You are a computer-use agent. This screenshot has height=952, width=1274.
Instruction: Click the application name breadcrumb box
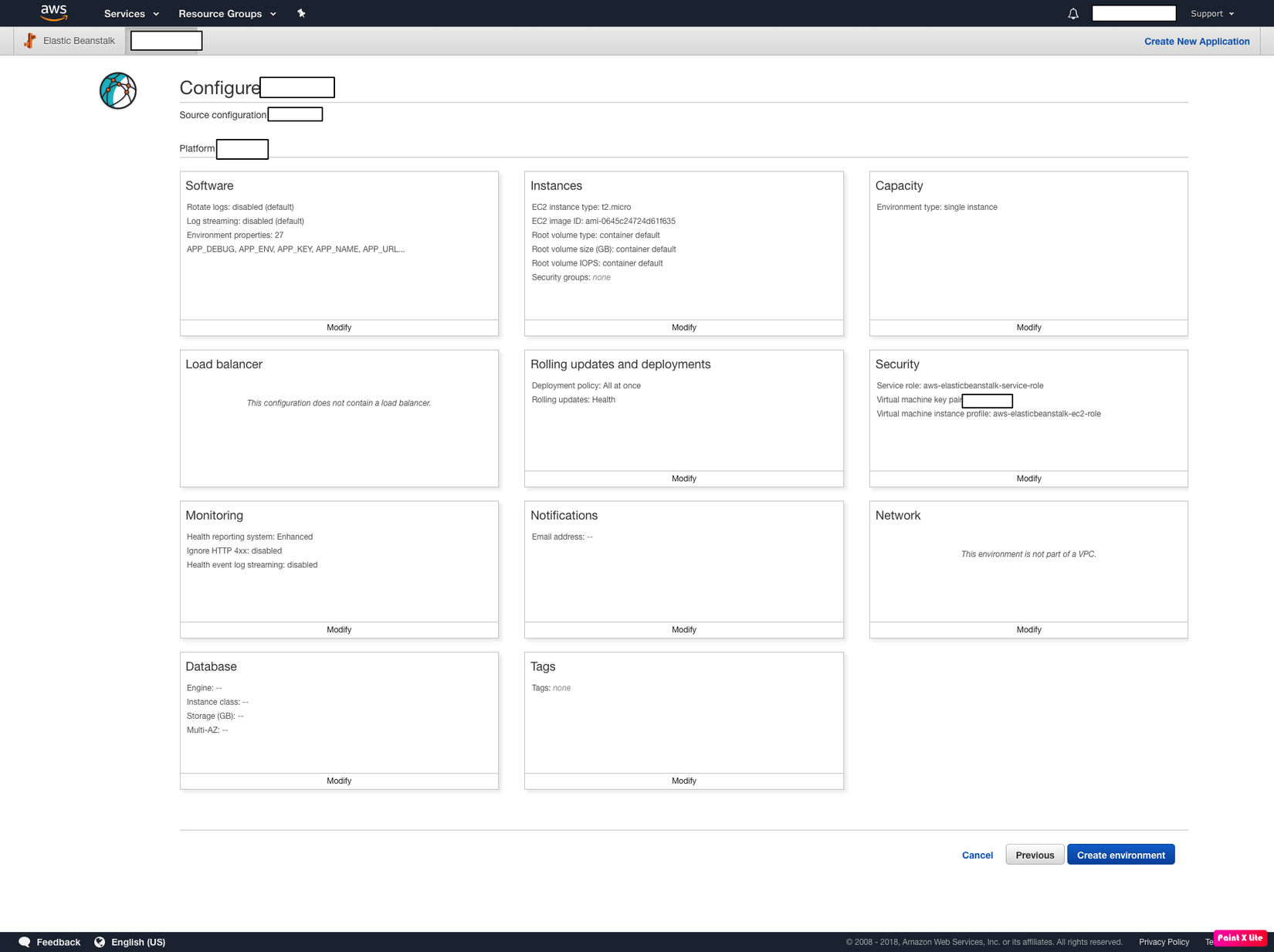pyautogui.click(x=166, y=41)
